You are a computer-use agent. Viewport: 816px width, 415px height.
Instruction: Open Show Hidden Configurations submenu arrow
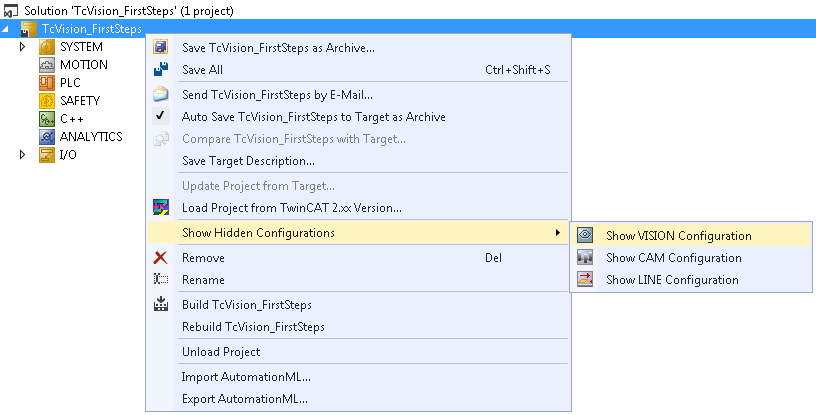558,232
